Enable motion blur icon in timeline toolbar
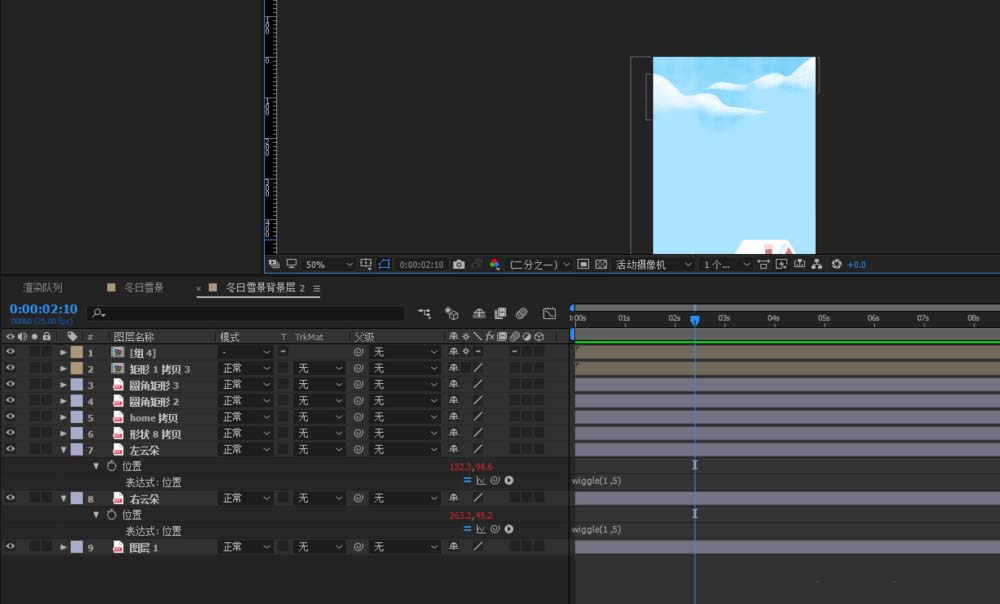The width and height of the screenshot is (1000, 604). pyautogui.click(x=522, y=313)
